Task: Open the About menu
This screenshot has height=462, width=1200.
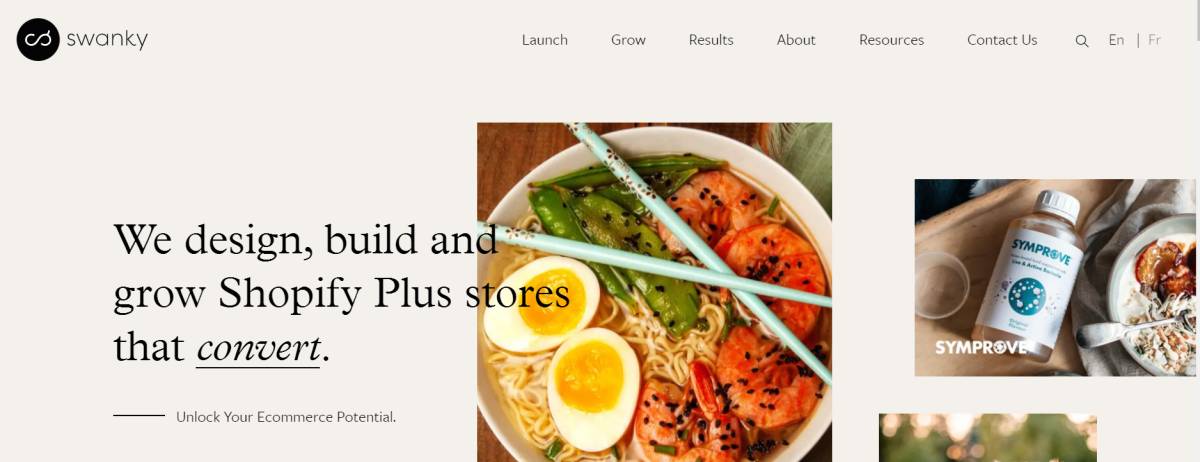Action: pyautogui.click(x=796, y=40)
